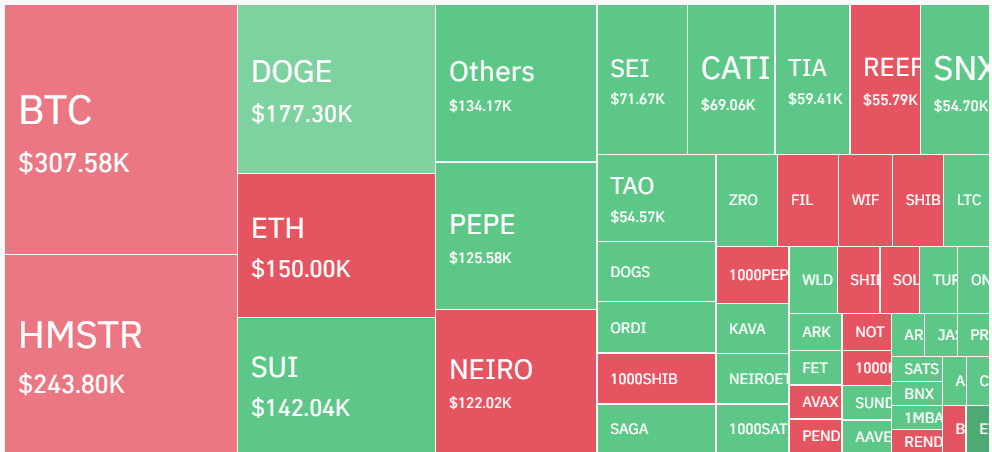
Task: Click the BTC $307.58K tile
Action: pyautogui.click(x=120, y=130)
